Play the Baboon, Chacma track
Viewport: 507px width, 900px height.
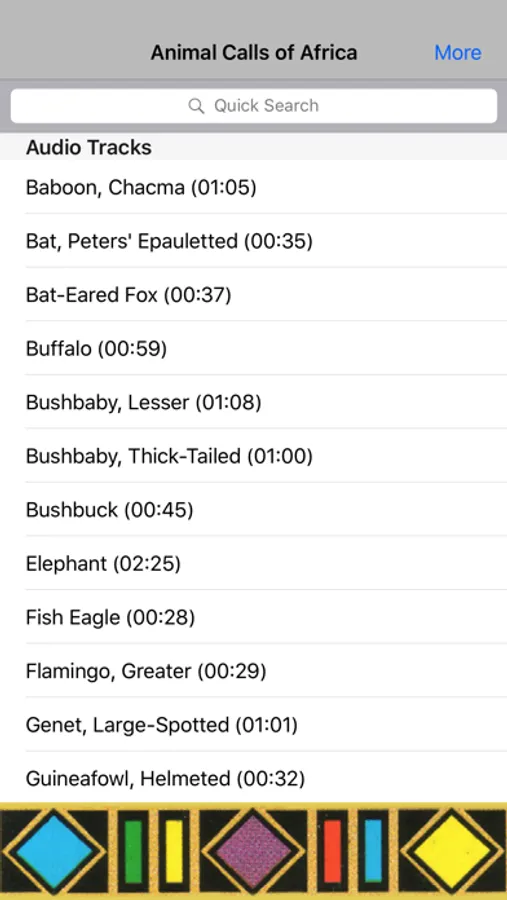coord(253,187)
